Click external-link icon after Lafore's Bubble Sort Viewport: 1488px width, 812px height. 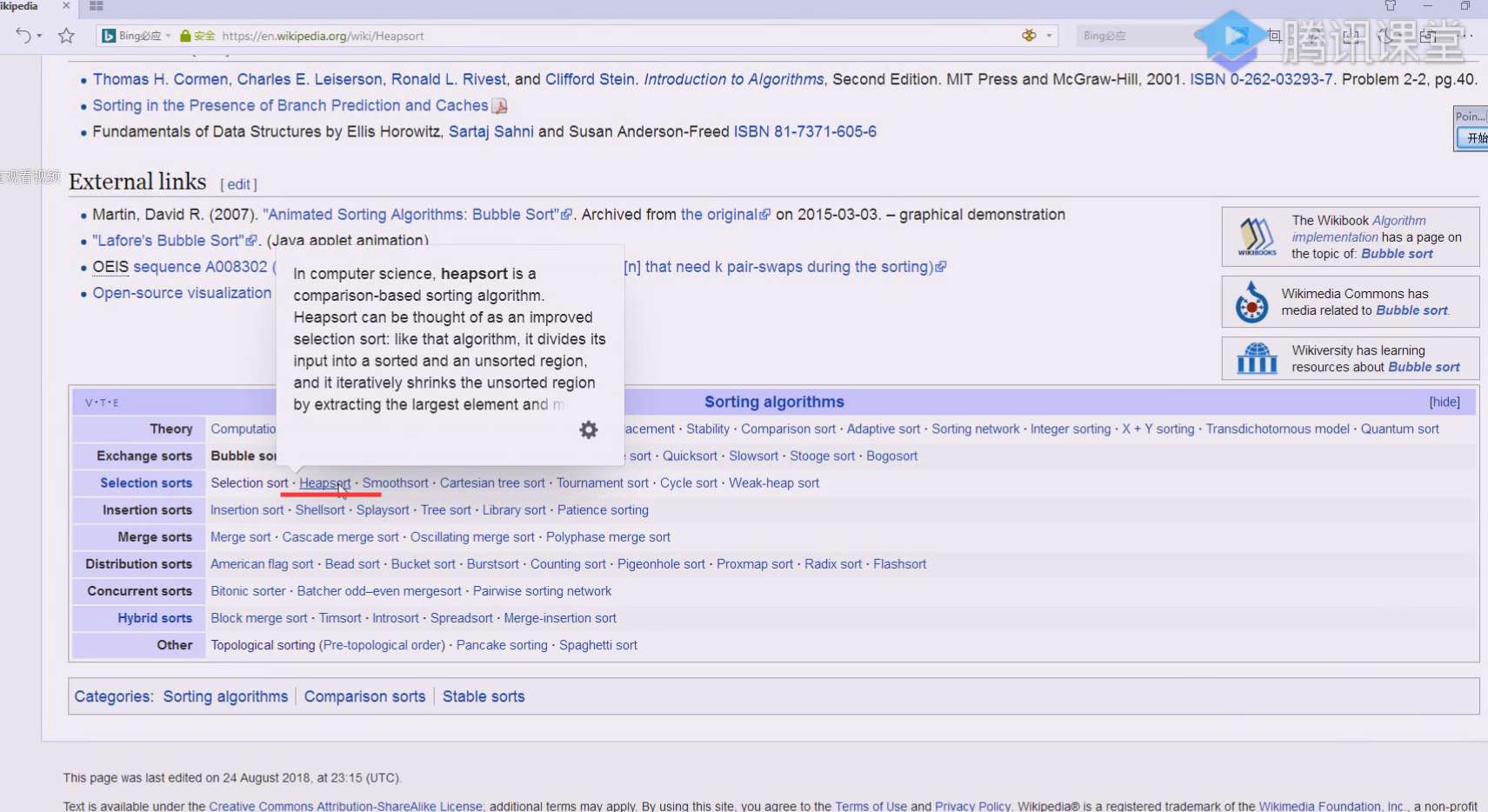[x=252, y=241]
